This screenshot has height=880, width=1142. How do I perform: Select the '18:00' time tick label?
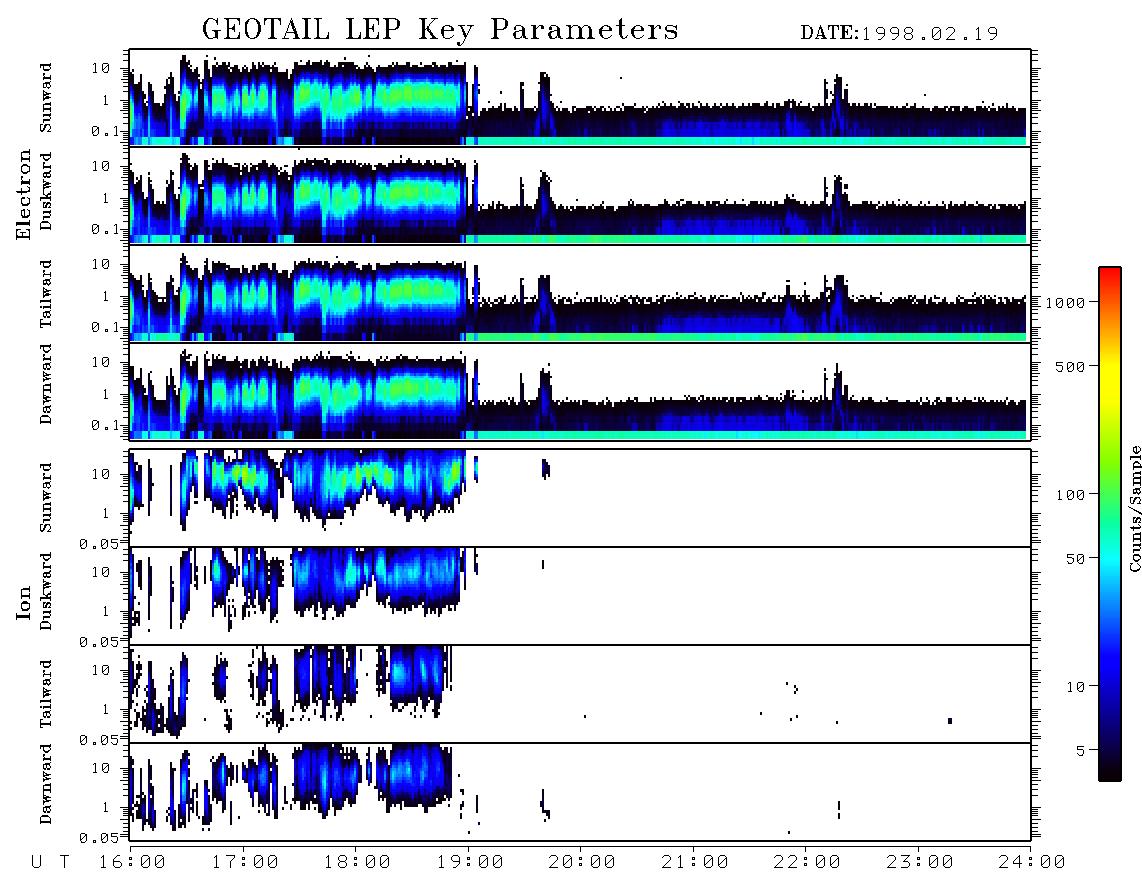[357, 862]
